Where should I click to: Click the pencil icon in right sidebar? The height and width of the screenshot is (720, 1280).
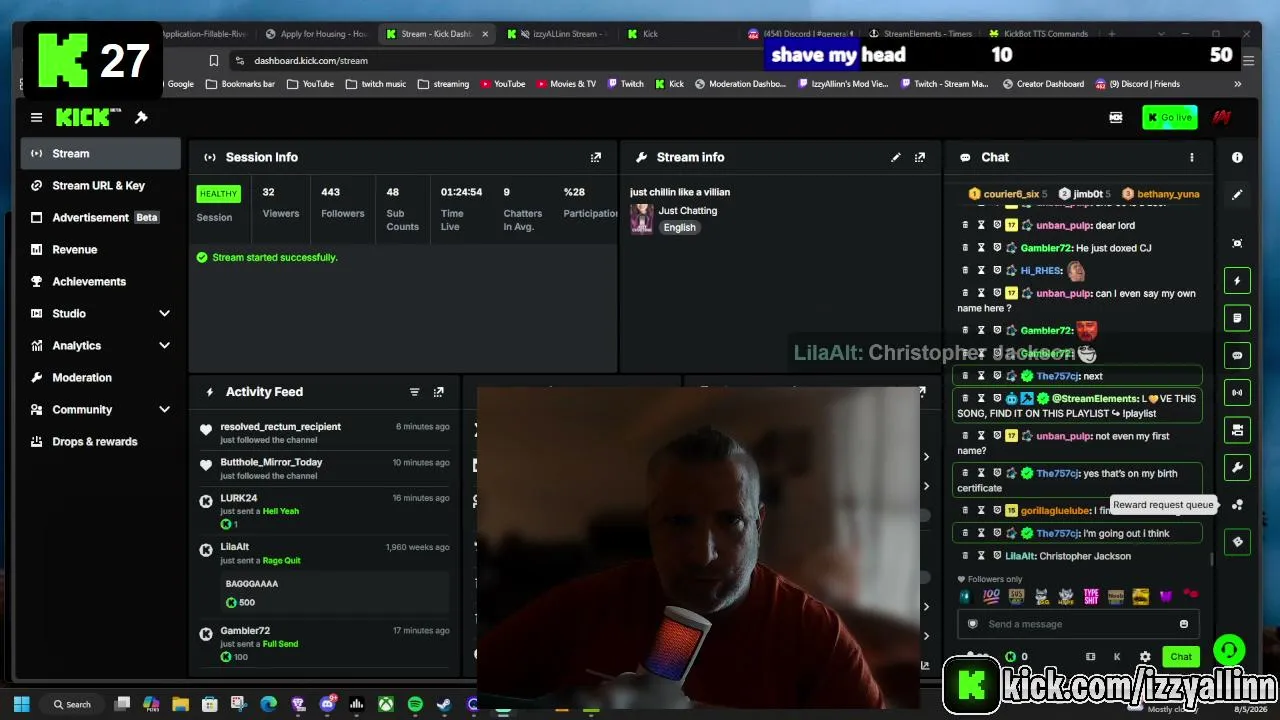click(x=1237, y=195)
